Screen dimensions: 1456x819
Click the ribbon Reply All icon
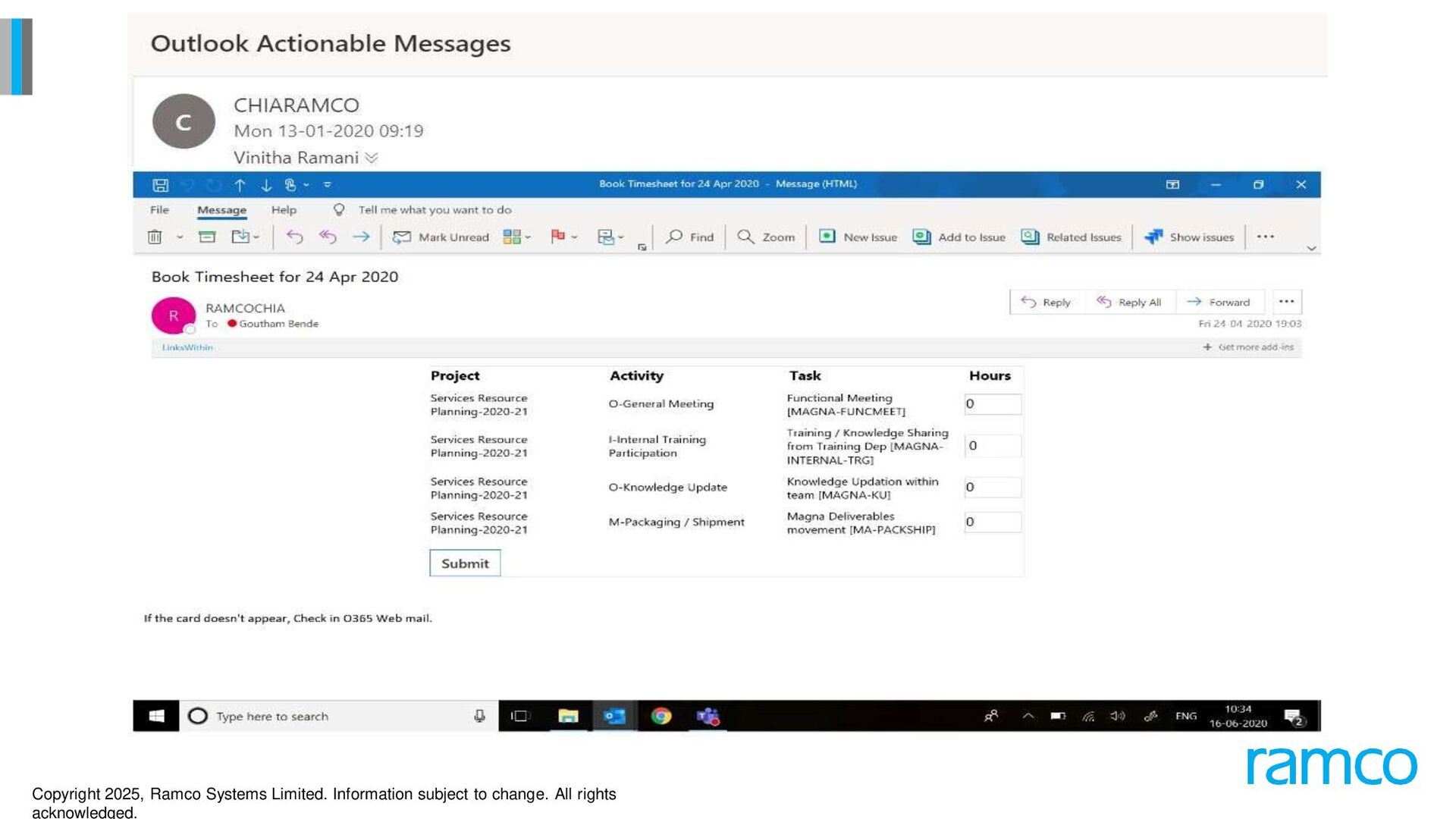(328, 237)
